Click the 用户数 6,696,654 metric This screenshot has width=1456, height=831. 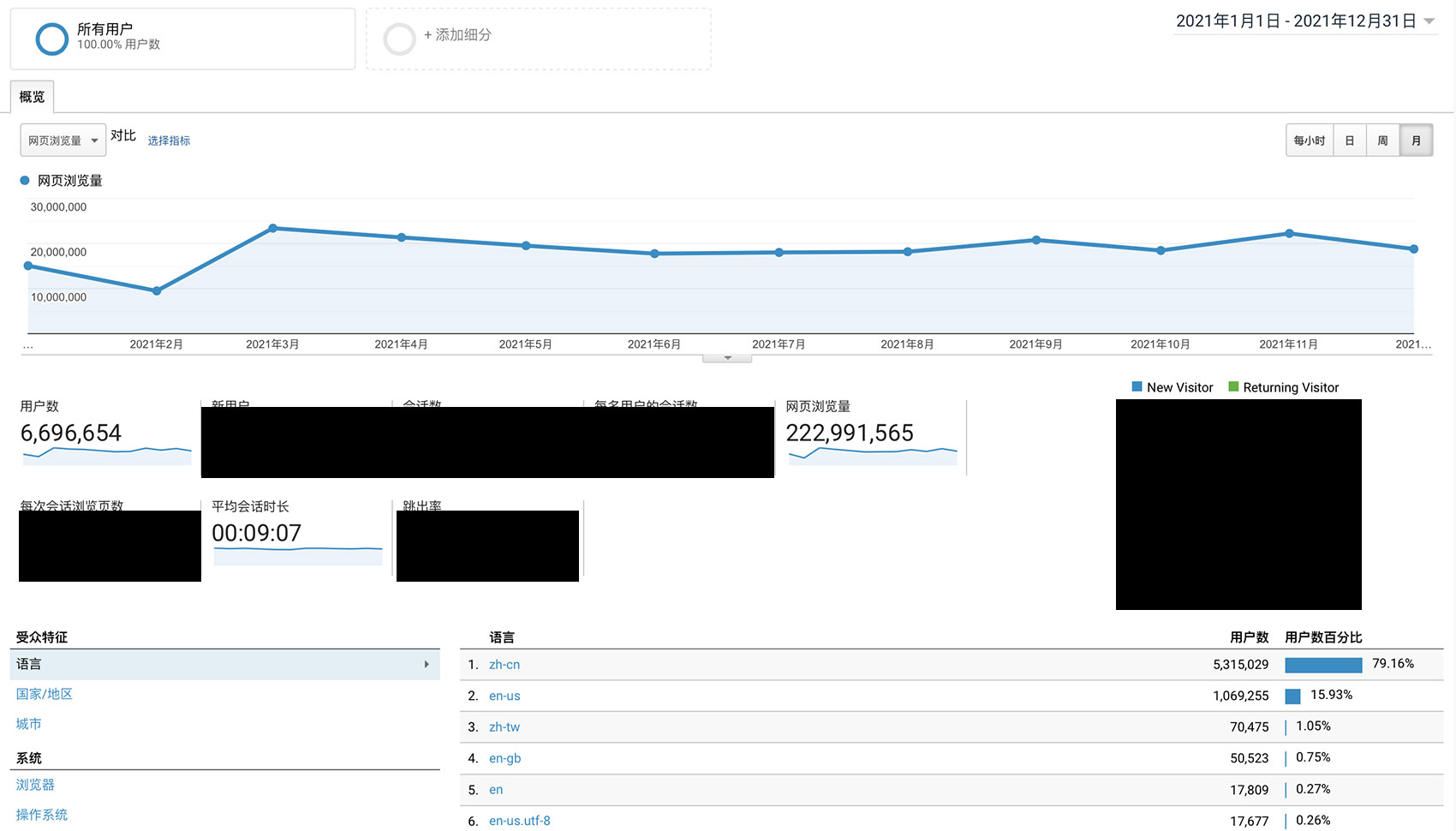click(x=71, y=433)
